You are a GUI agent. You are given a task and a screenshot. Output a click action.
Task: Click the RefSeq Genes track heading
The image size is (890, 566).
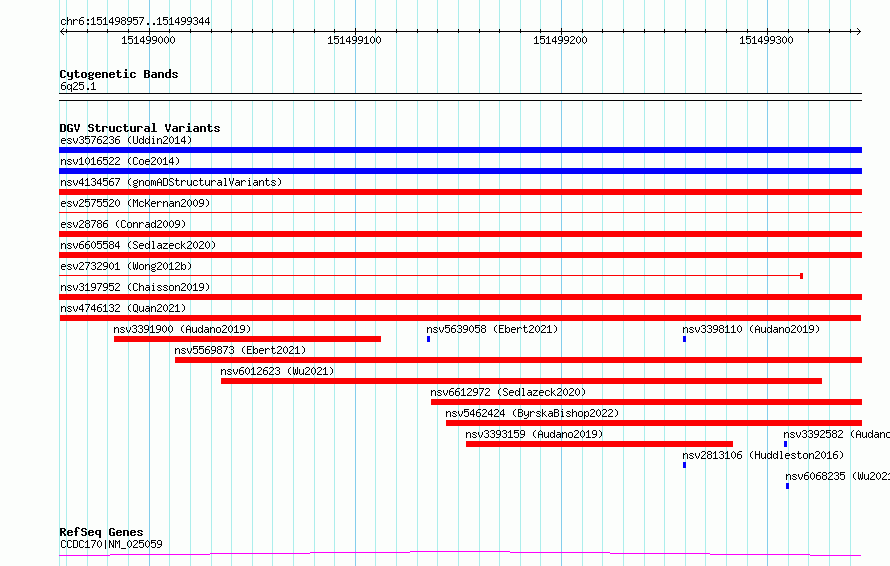101,532
